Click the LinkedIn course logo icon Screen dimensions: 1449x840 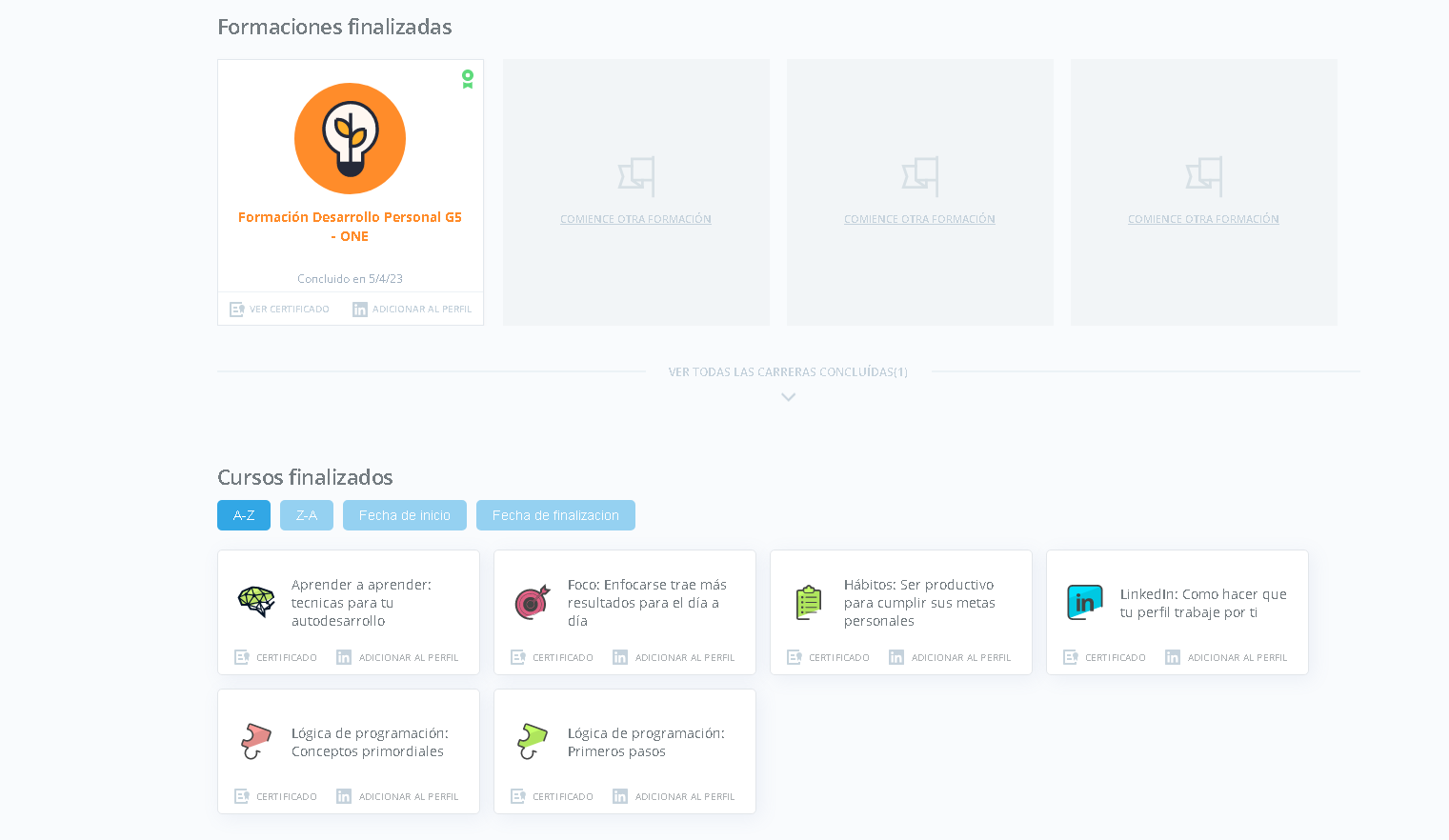[1085, 602]
